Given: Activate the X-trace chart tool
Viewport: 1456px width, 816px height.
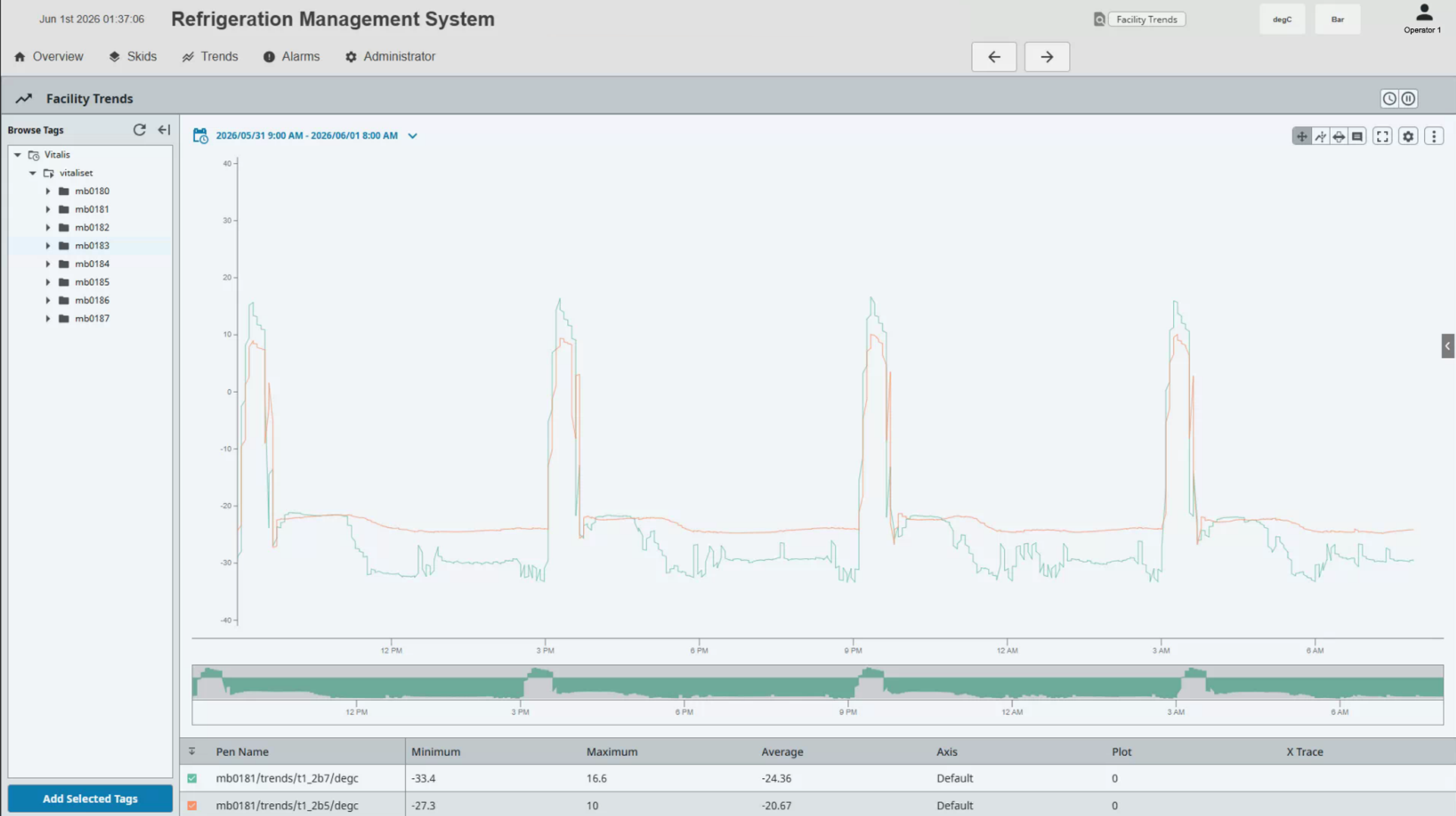Looking at the screenshot, I should coord(1320,137).
